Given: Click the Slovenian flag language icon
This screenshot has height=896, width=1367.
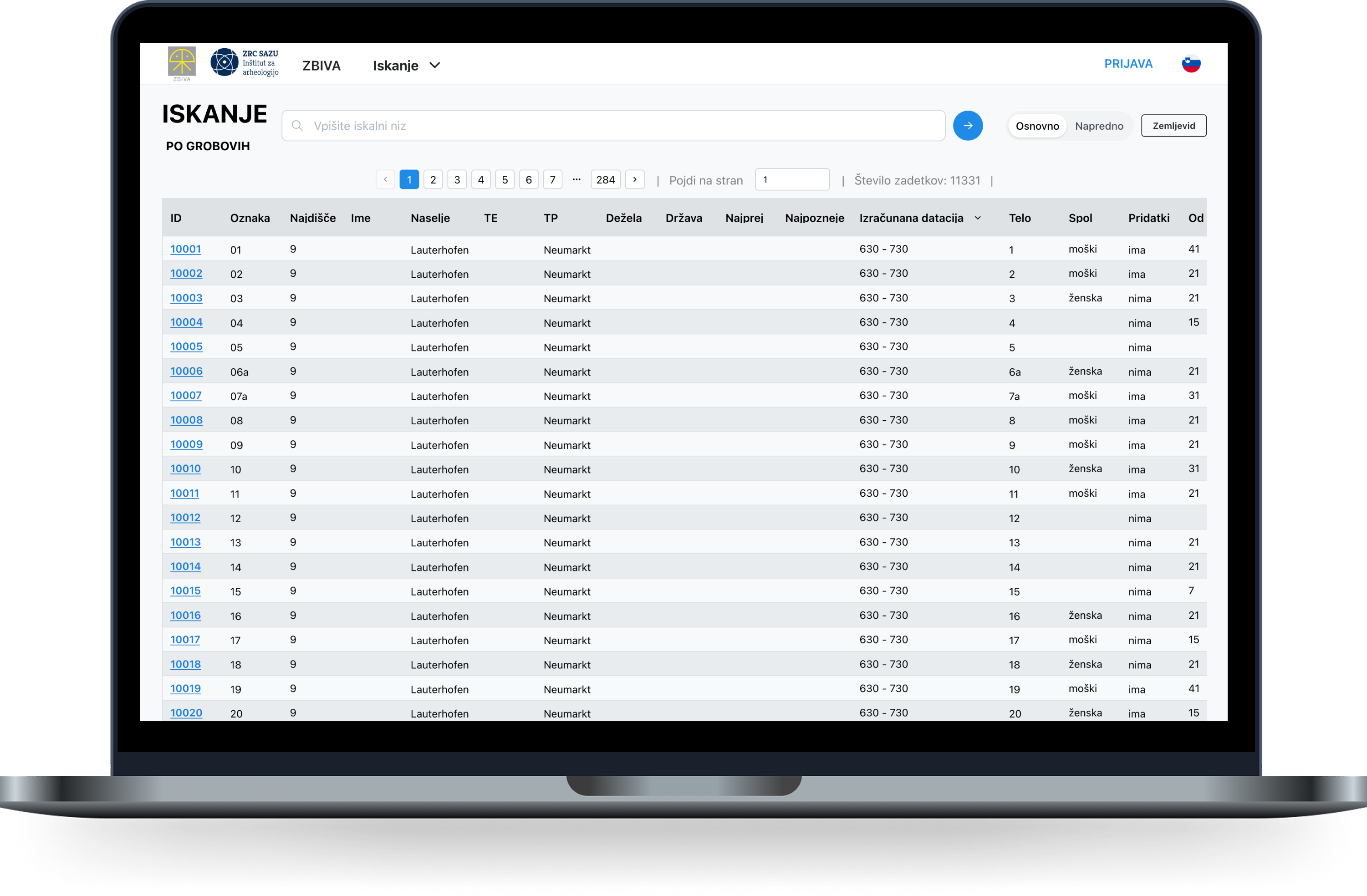Looking at the screenshot, I should coord(1191,64).
